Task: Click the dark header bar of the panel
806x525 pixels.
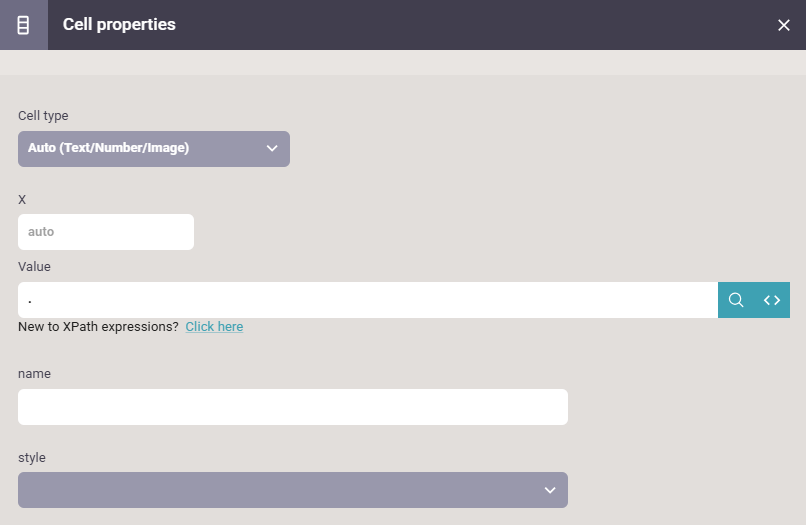Action: click(450, 25)
